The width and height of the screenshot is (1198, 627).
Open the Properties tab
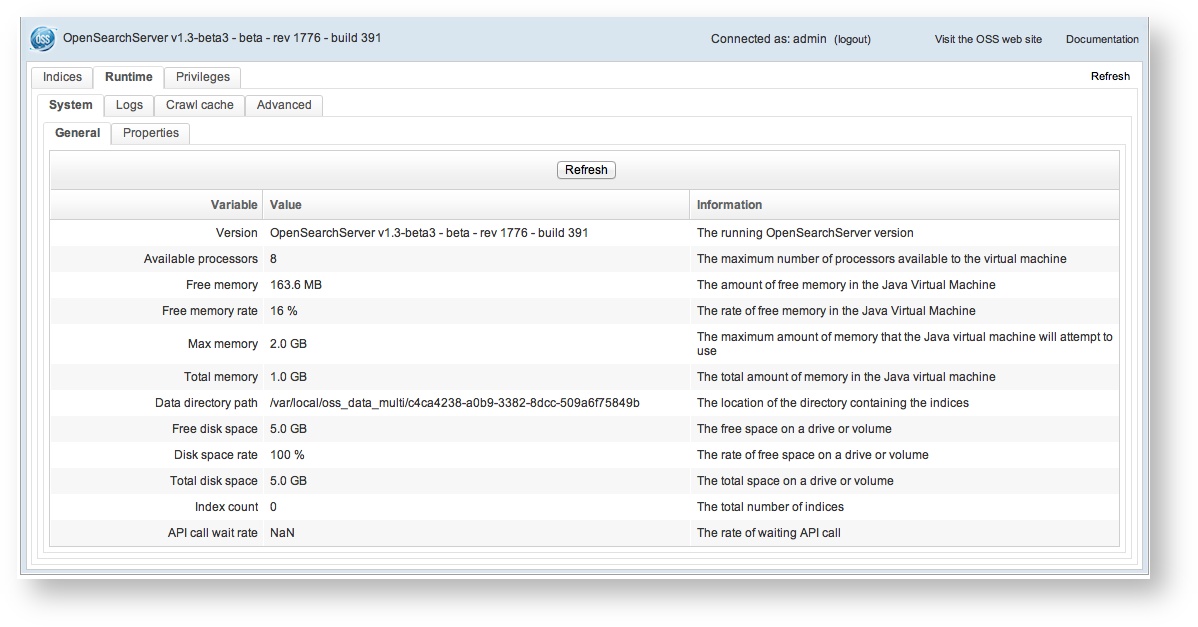151,133
